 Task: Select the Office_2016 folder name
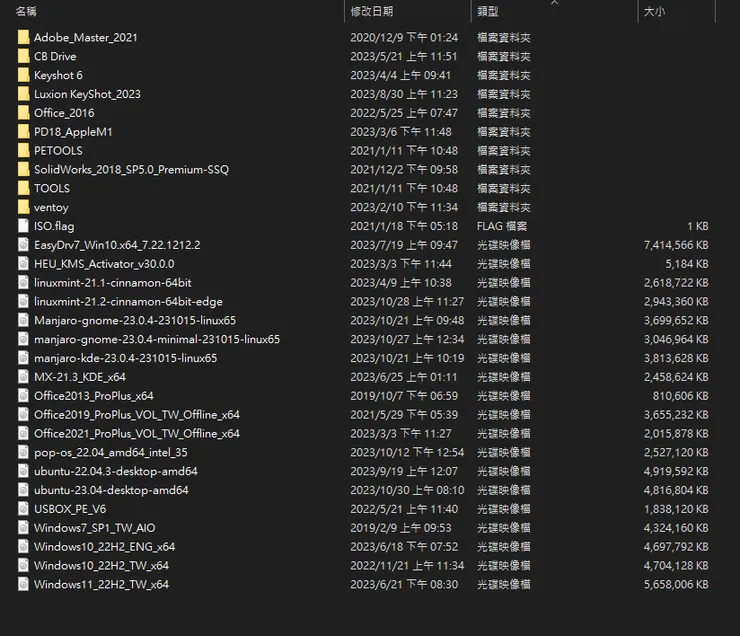coord(64,113)
